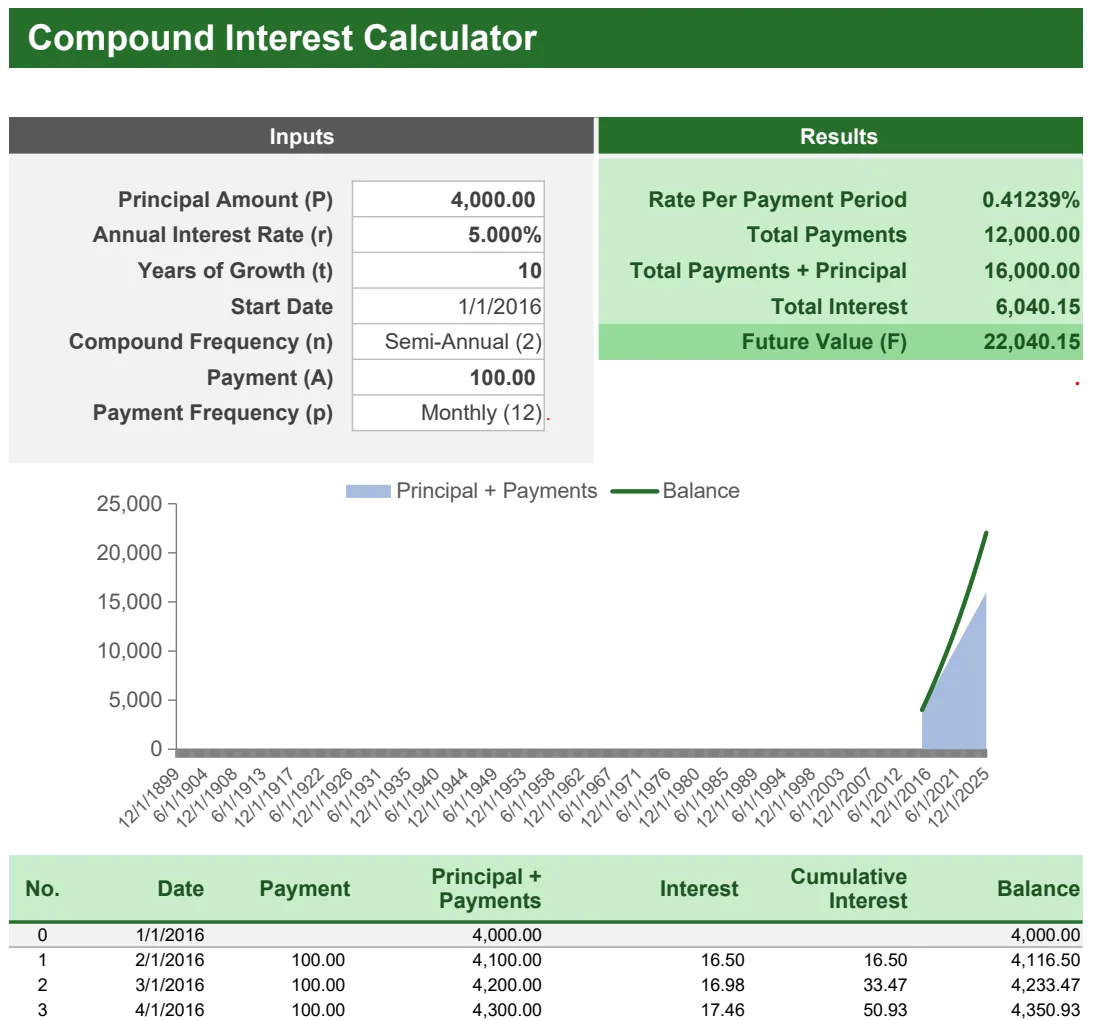The image size is (1094, 1020).
Task: Click the Interest column header
Action: click(699, 888)
